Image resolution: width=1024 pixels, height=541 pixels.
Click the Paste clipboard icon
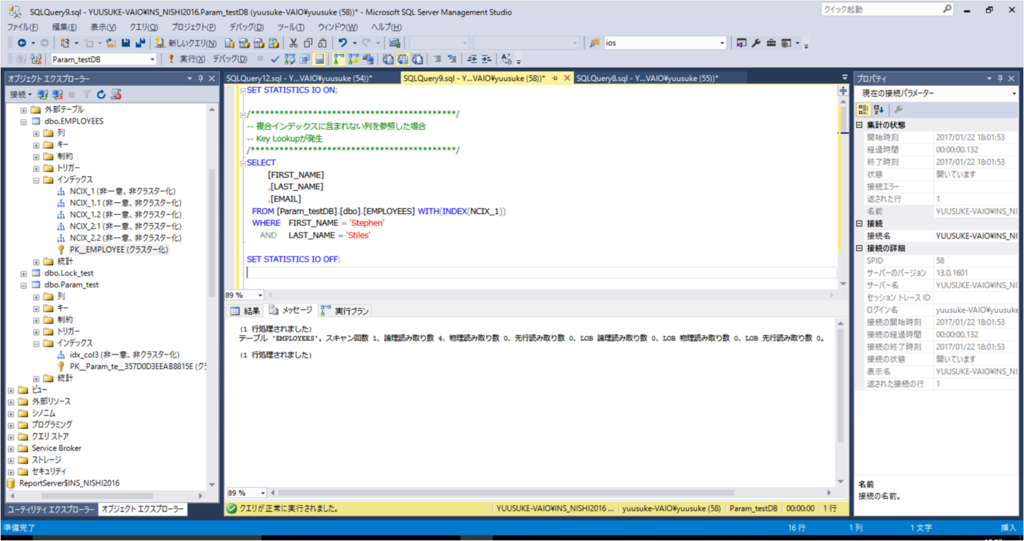[323, 42]
